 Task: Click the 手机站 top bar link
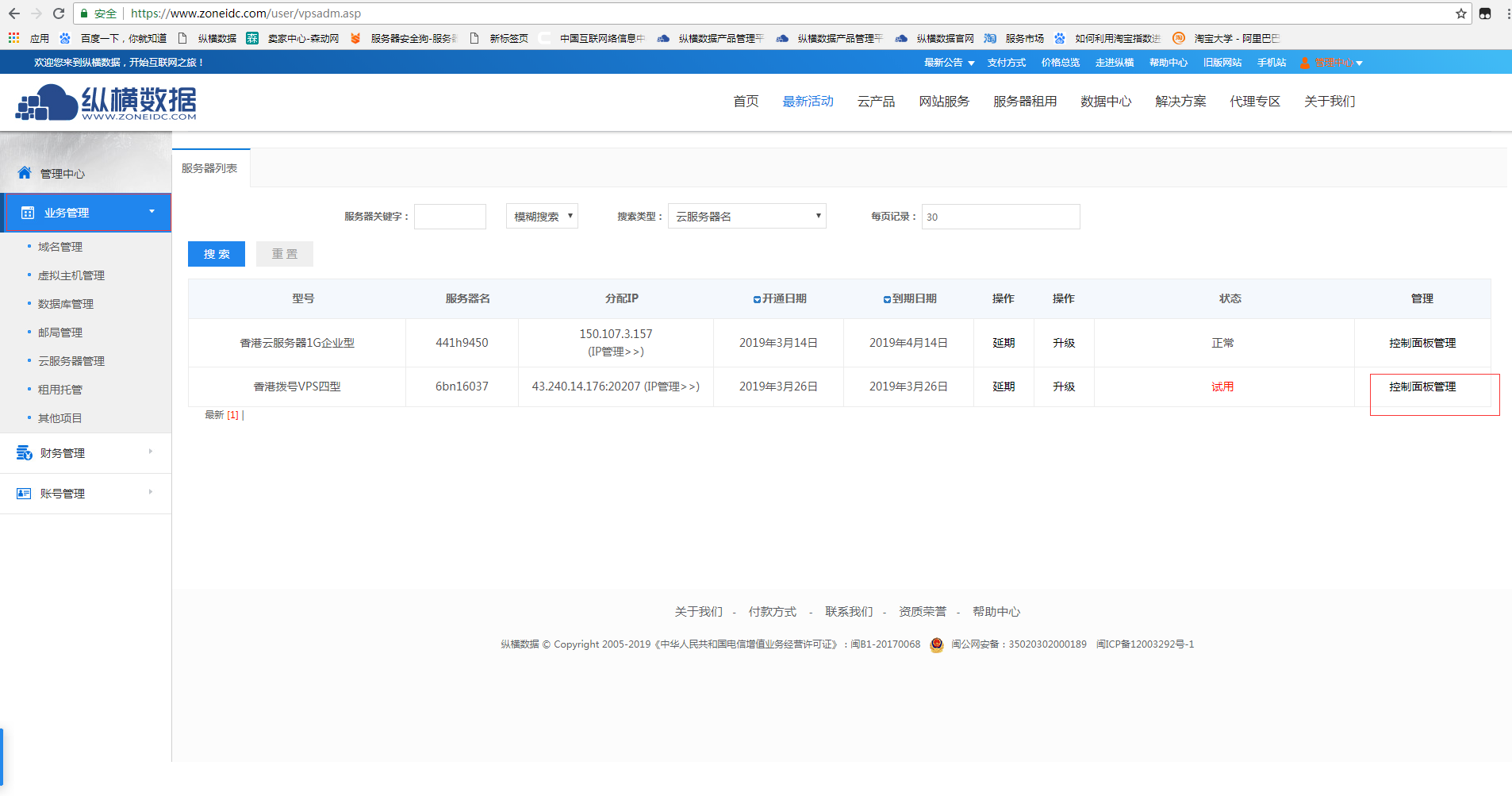tap(1272, 63)
